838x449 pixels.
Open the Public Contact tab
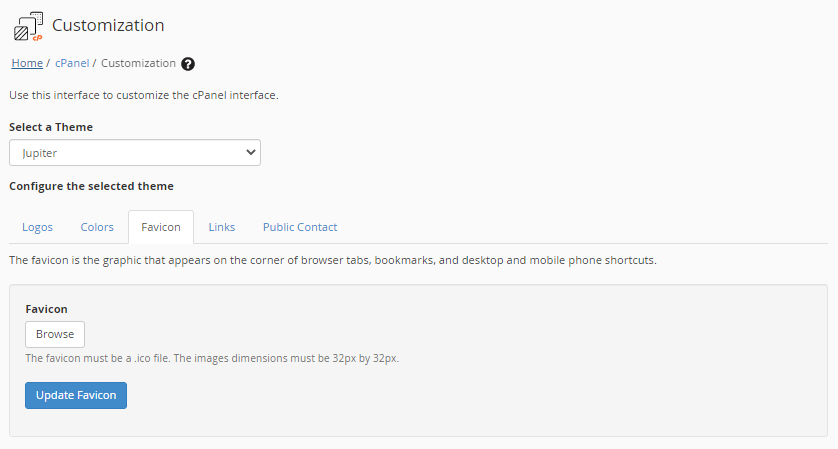click(x=300, y=227)
